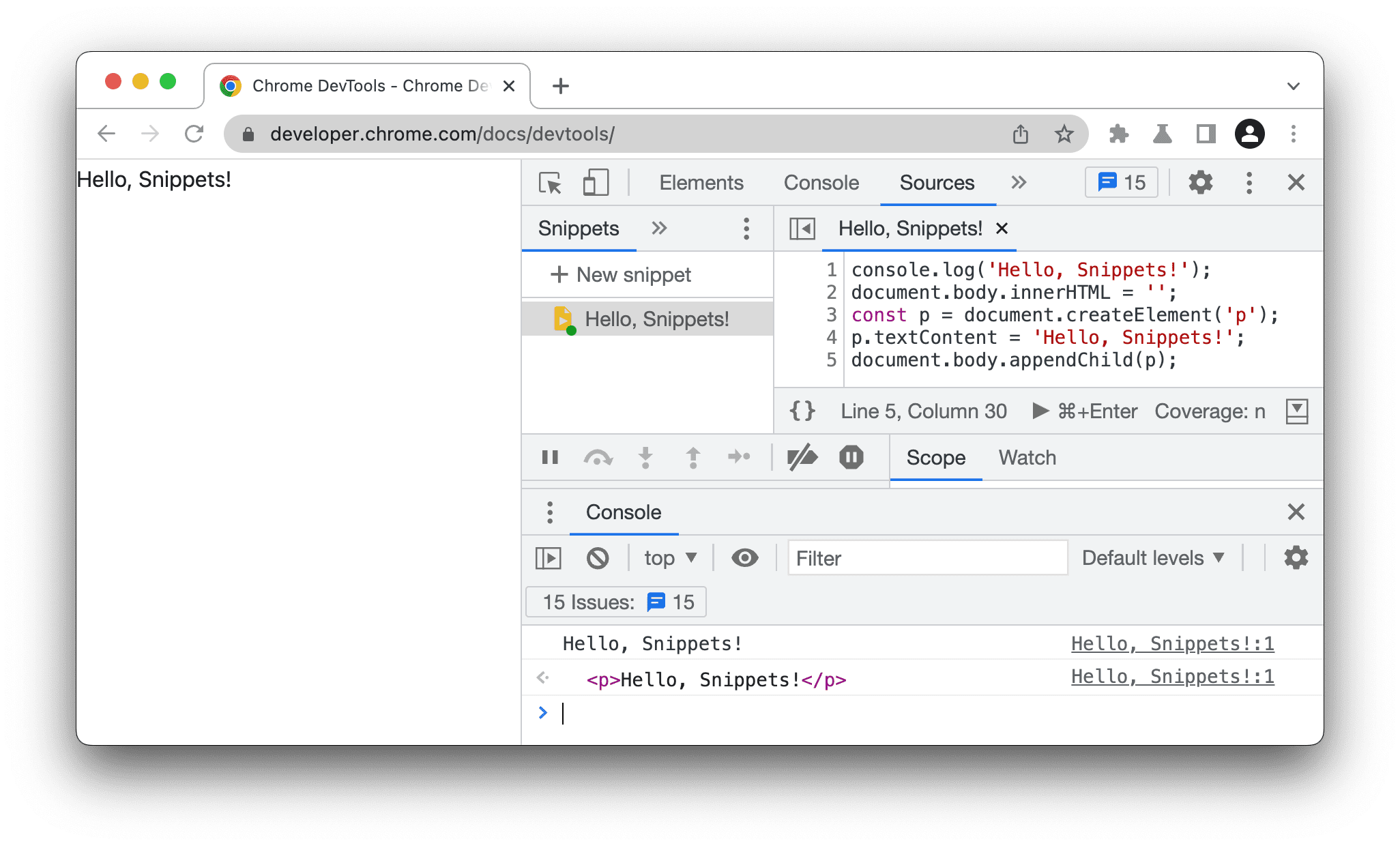Select the Hello, Snippets! snippet
This screenshot has width=1400, height=846.
click(x=645, y=319)
